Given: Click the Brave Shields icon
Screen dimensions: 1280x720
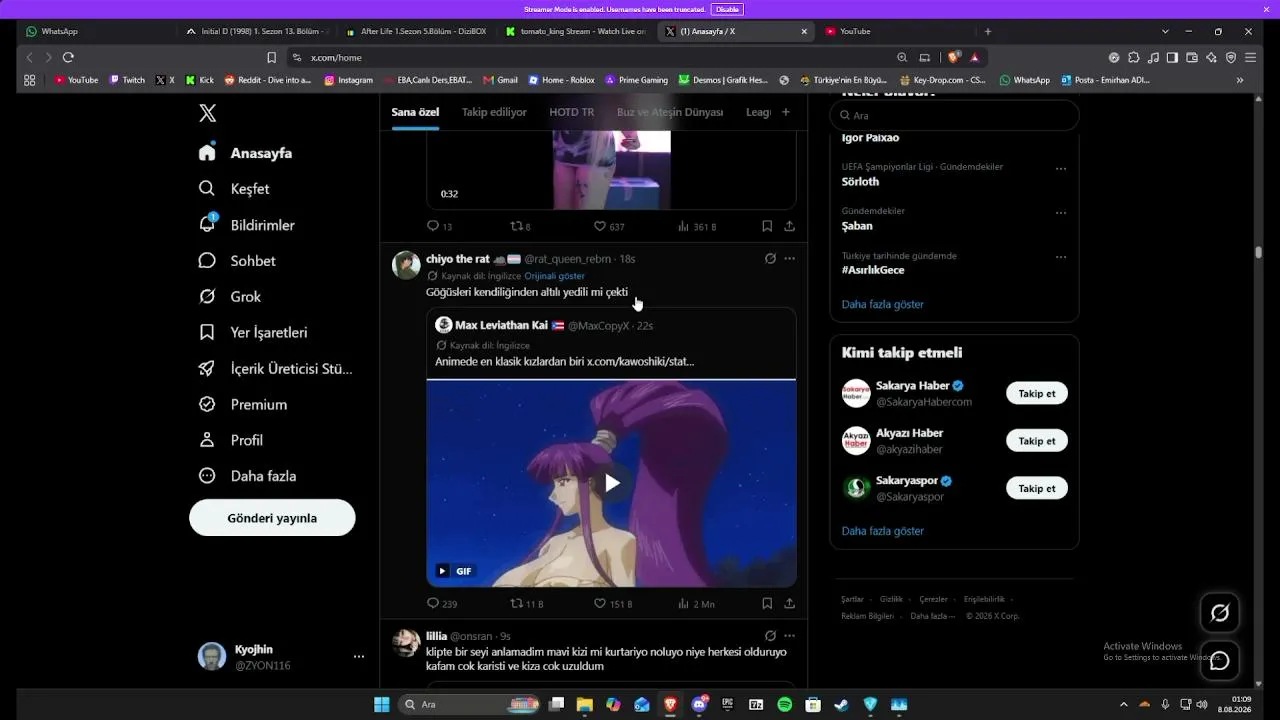Looking at the screenshot, I should coord(954,58).
